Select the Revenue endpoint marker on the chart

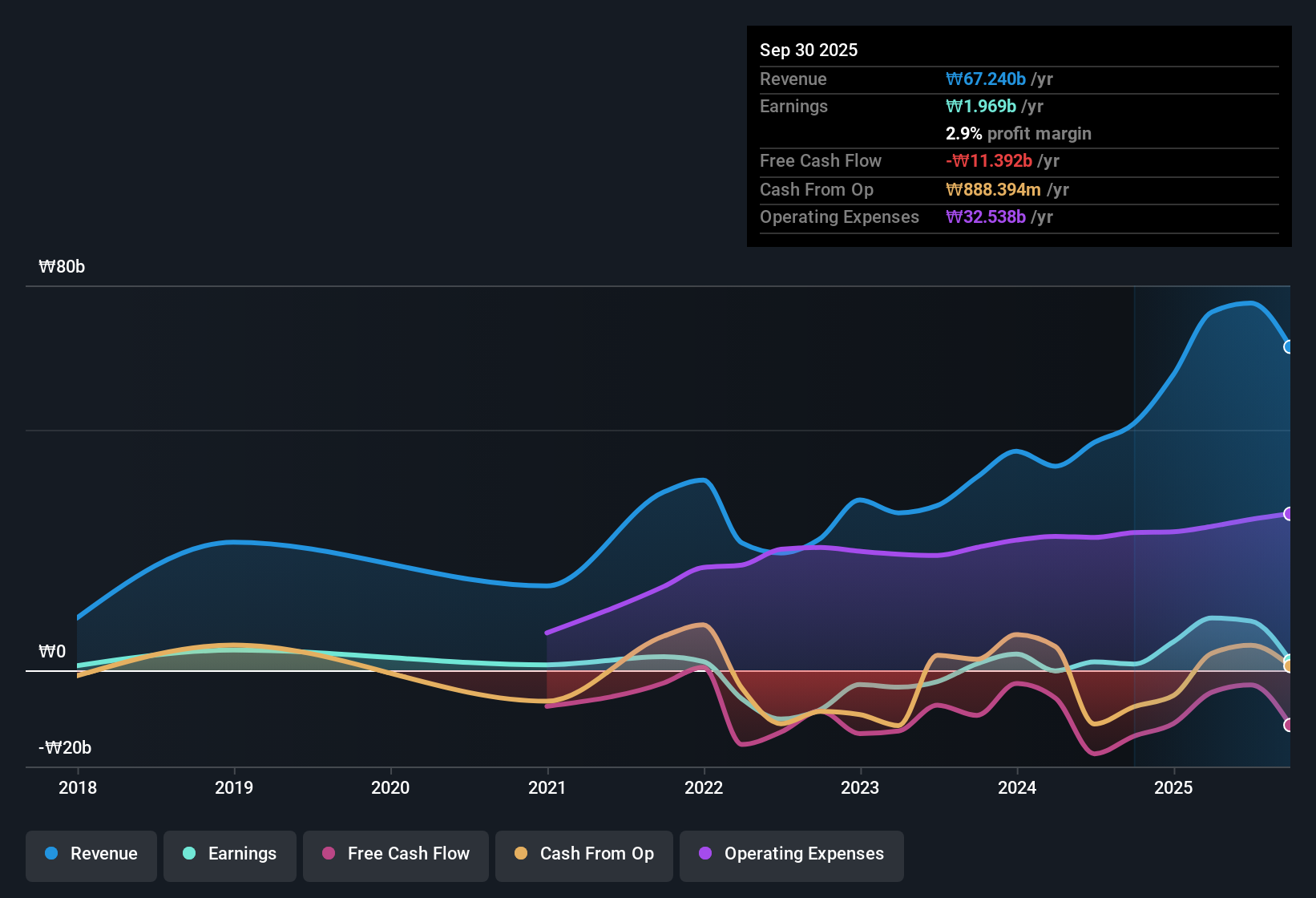pyautogui.click(x=1289, y=347)
